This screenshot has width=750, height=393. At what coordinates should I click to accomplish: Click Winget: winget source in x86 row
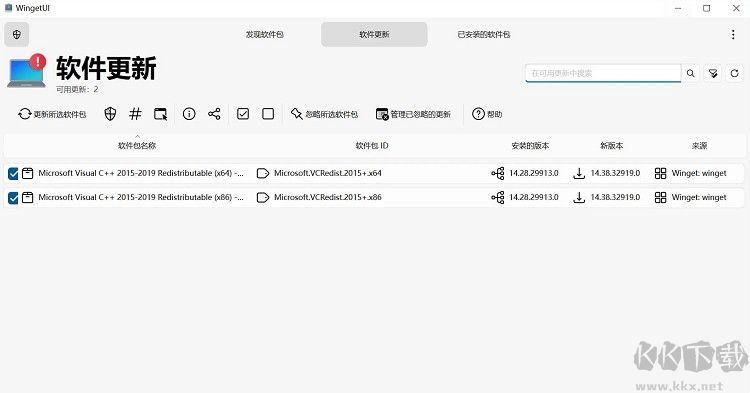pos(699,197)
